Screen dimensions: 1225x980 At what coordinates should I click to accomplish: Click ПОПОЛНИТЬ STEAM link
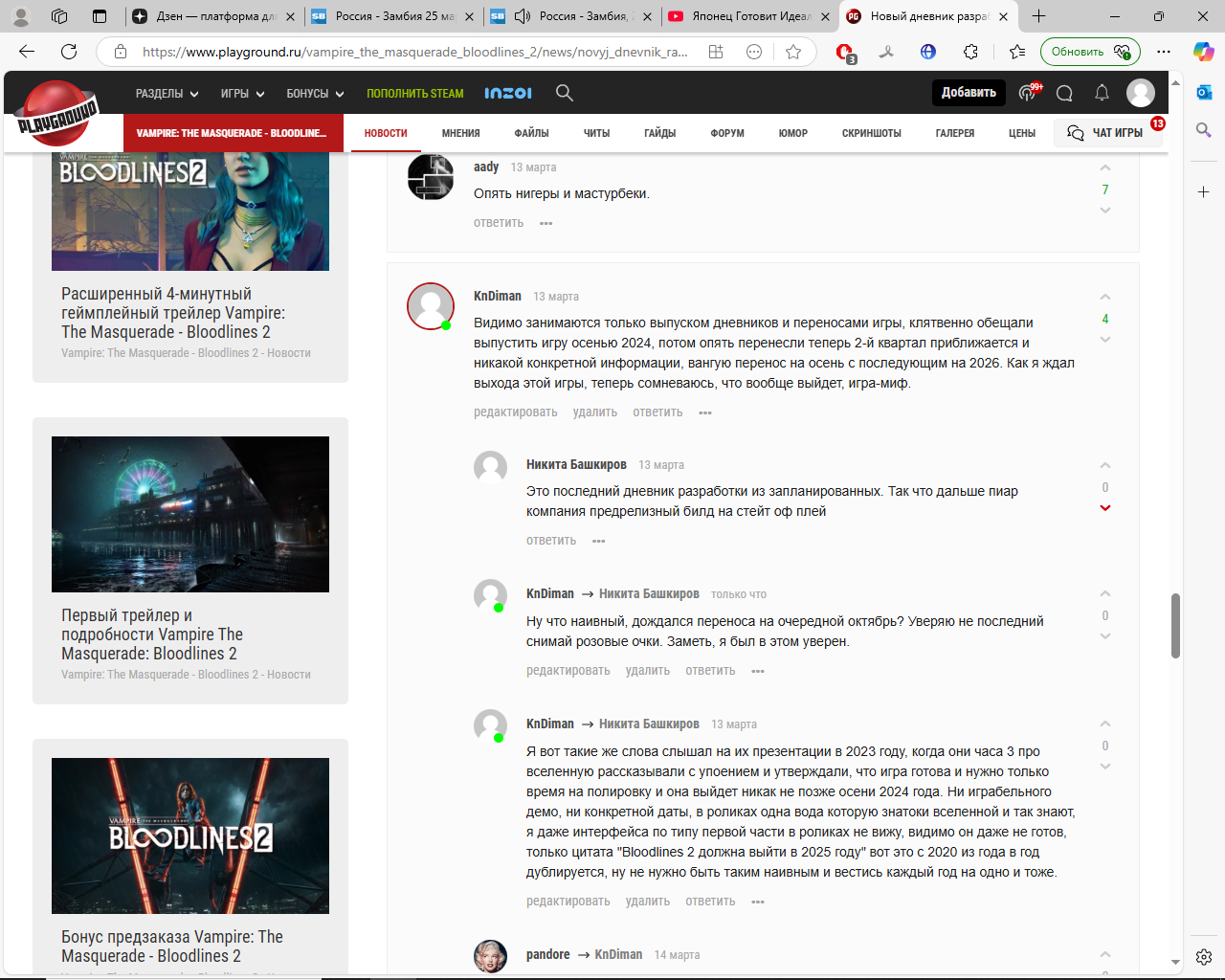coord(415,94)
